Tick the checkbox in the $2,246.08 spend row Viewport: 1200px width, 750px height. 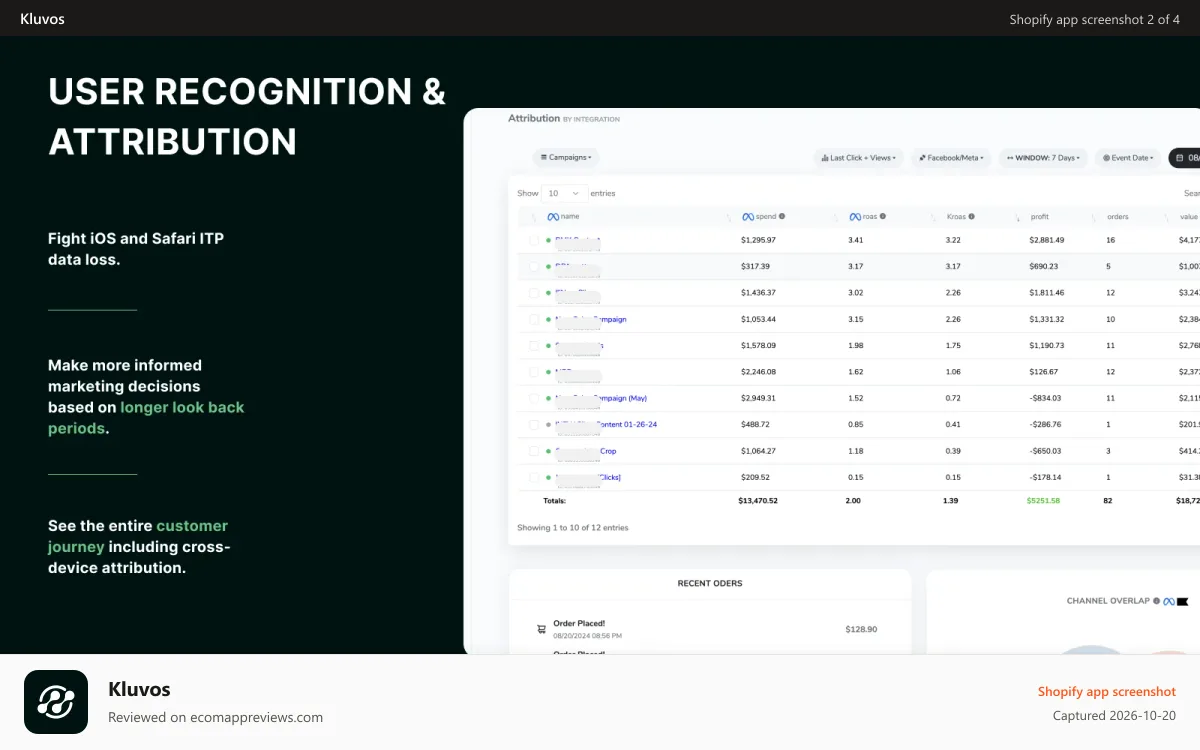click(534, 372)
